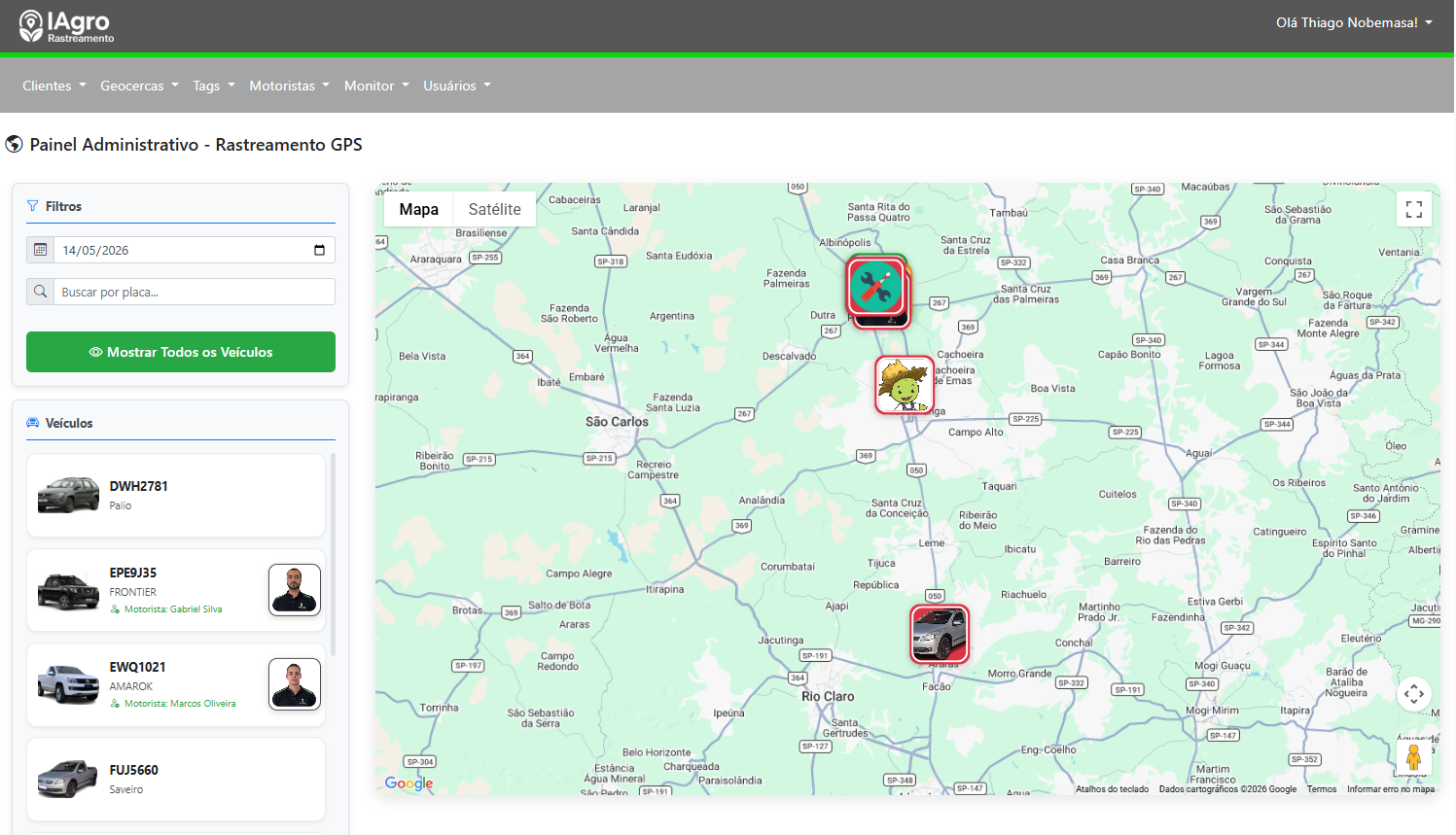The width and height of the screenshot is (1456, 835).
Task: Click Informar erro no mapa link
Action: pyautogui.click(x=1391, y=789)
